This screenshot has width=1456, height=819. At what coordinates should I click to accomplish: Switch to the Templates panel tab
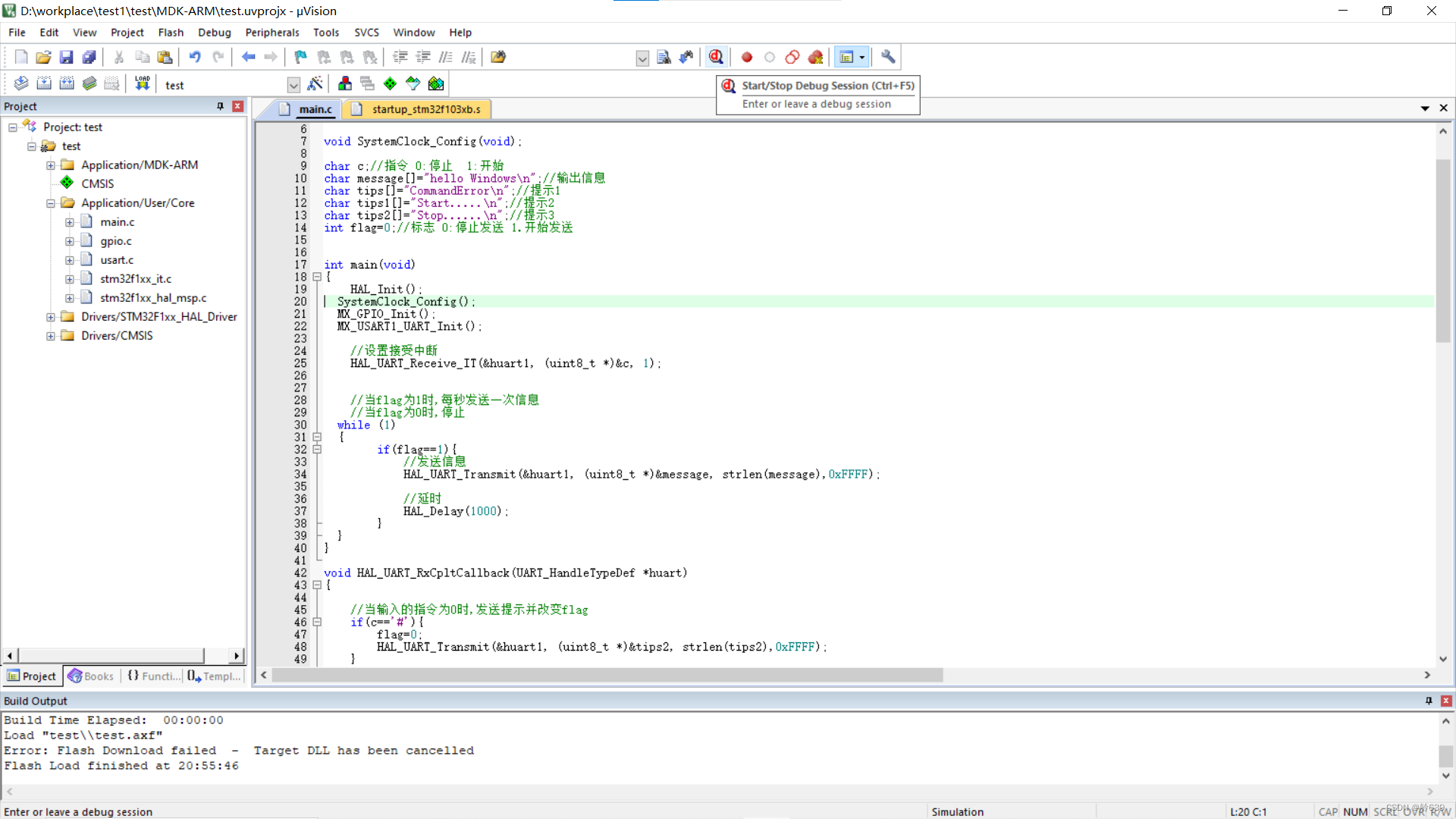point(215,676)
